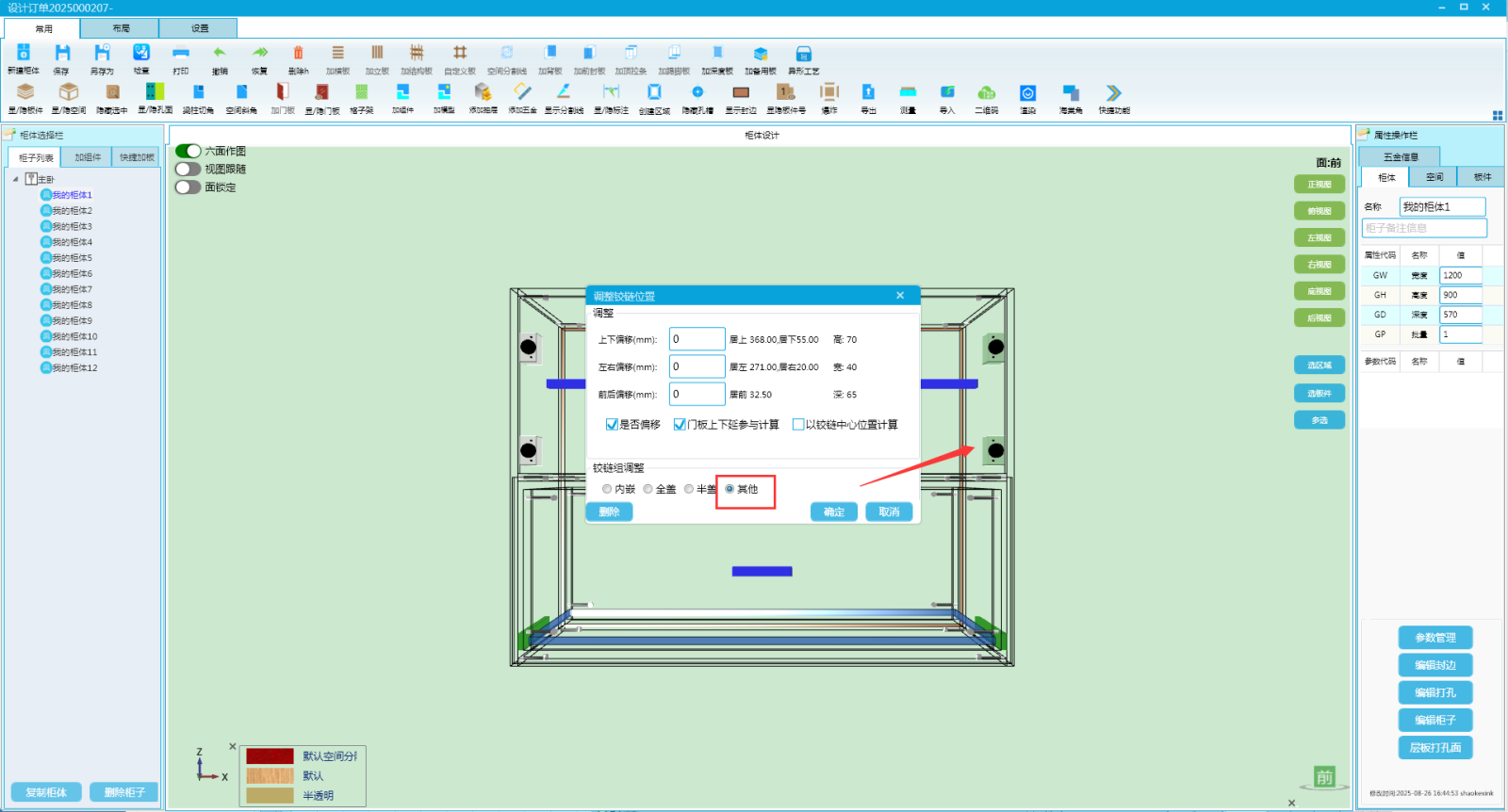Click the 柜子备注信息 note field
1508x812 pixels.
[1424, 228]
